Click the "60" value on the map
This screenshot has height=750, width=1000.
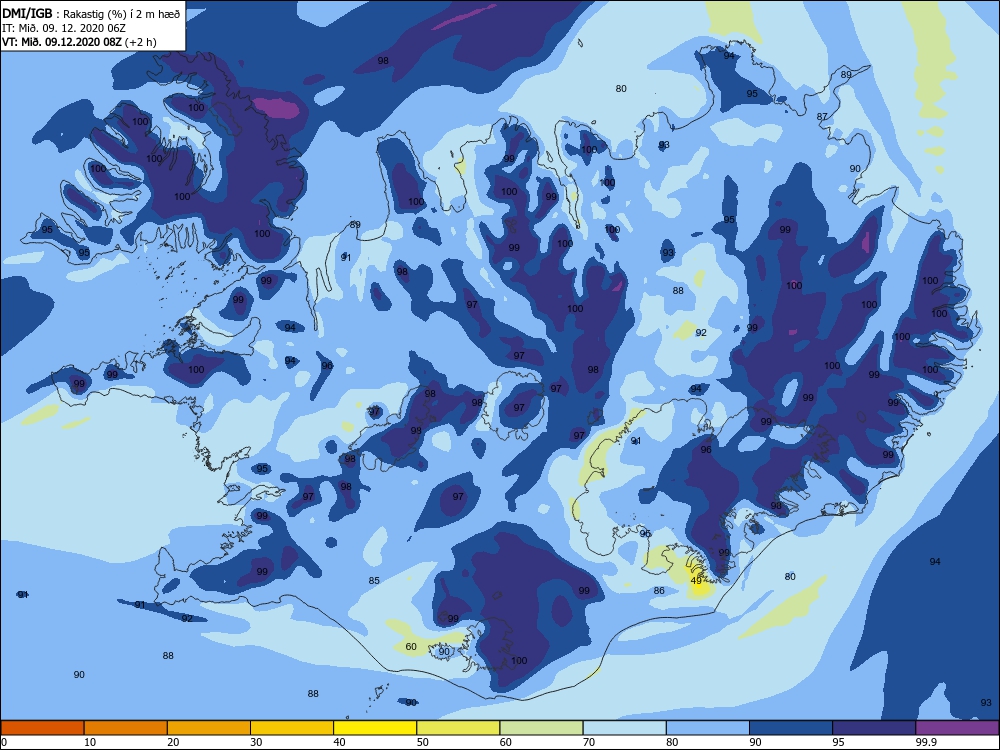411,647
